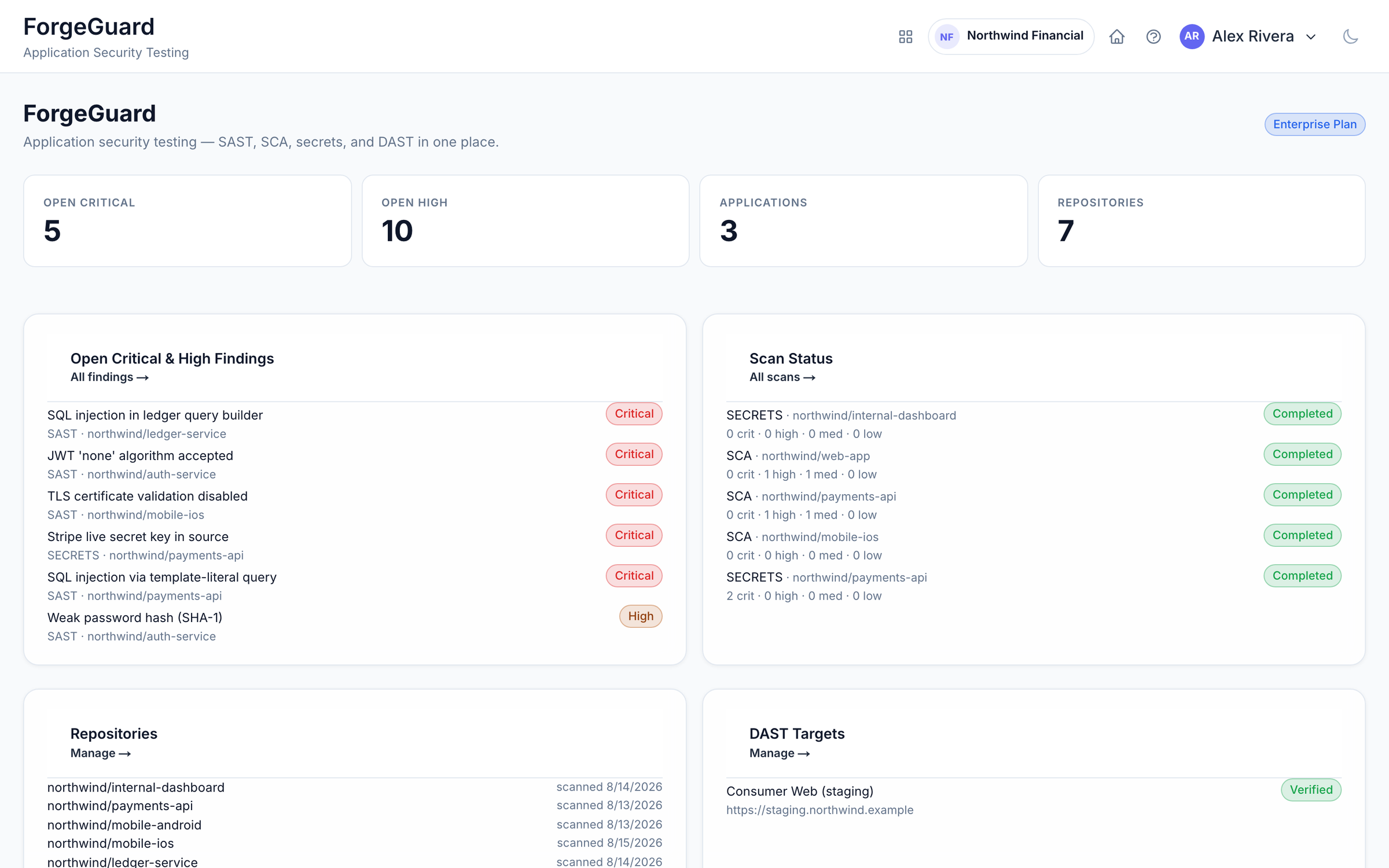
Task: Select the Open High stat card
Action: point(526,221)
